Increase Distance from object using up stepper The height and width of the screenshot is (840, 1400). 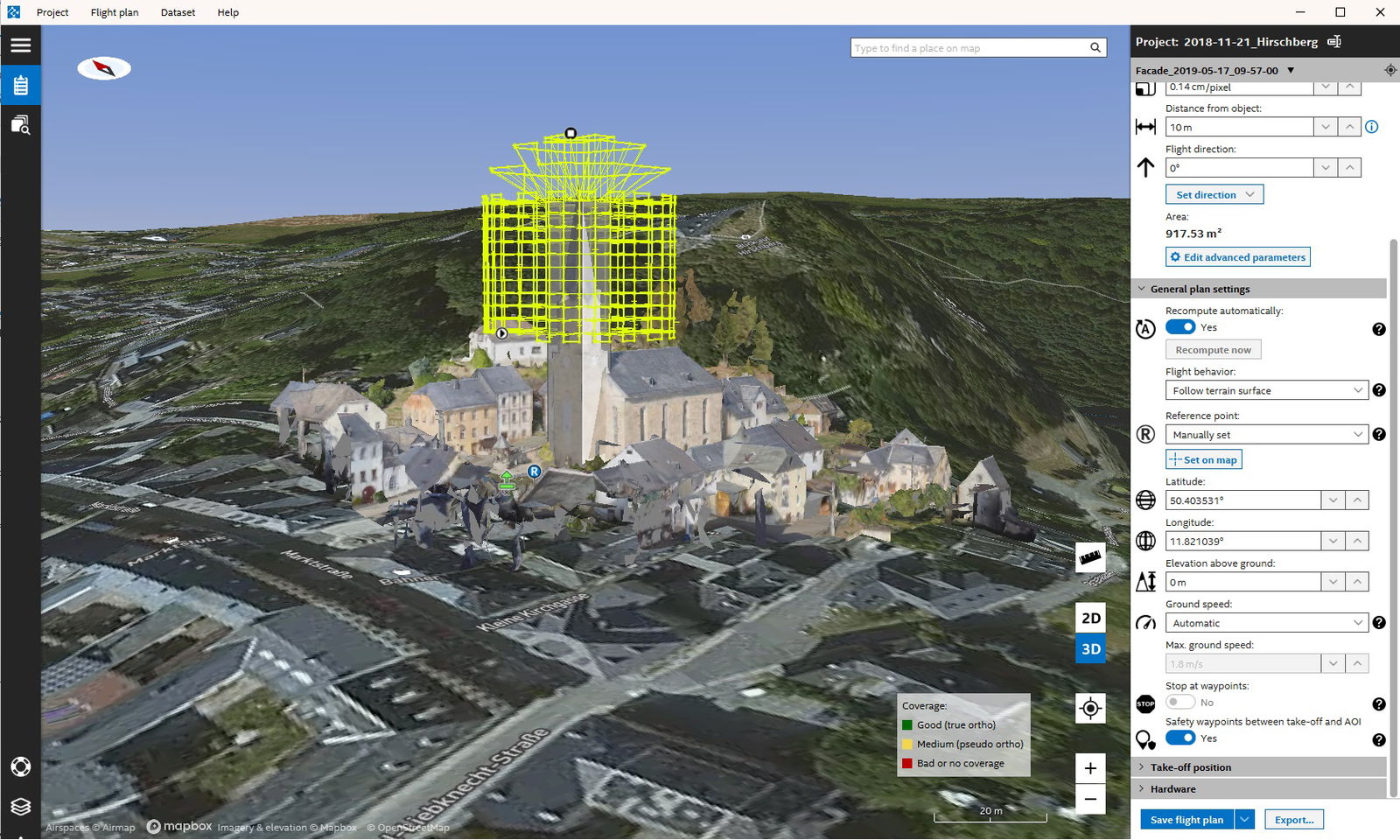click(1350, 126)
